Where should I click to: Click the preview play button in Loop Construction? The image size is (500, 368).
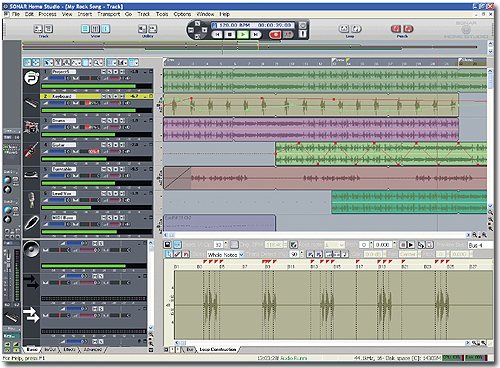pyautogui.click(x=411, y=245)
